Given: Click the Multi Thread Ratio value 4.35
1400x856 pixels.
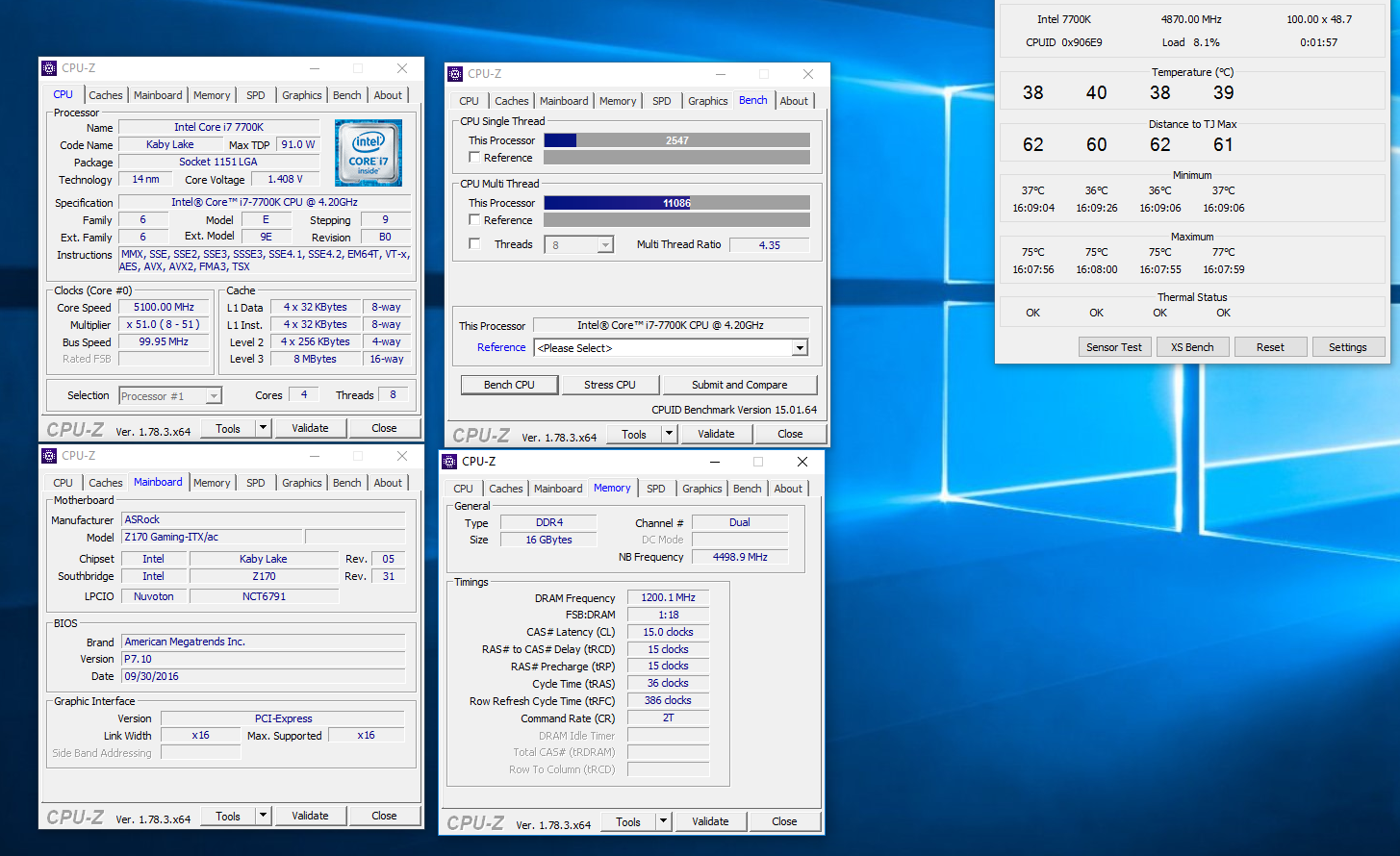Looking at the screenshot, I should click(770, 245).
